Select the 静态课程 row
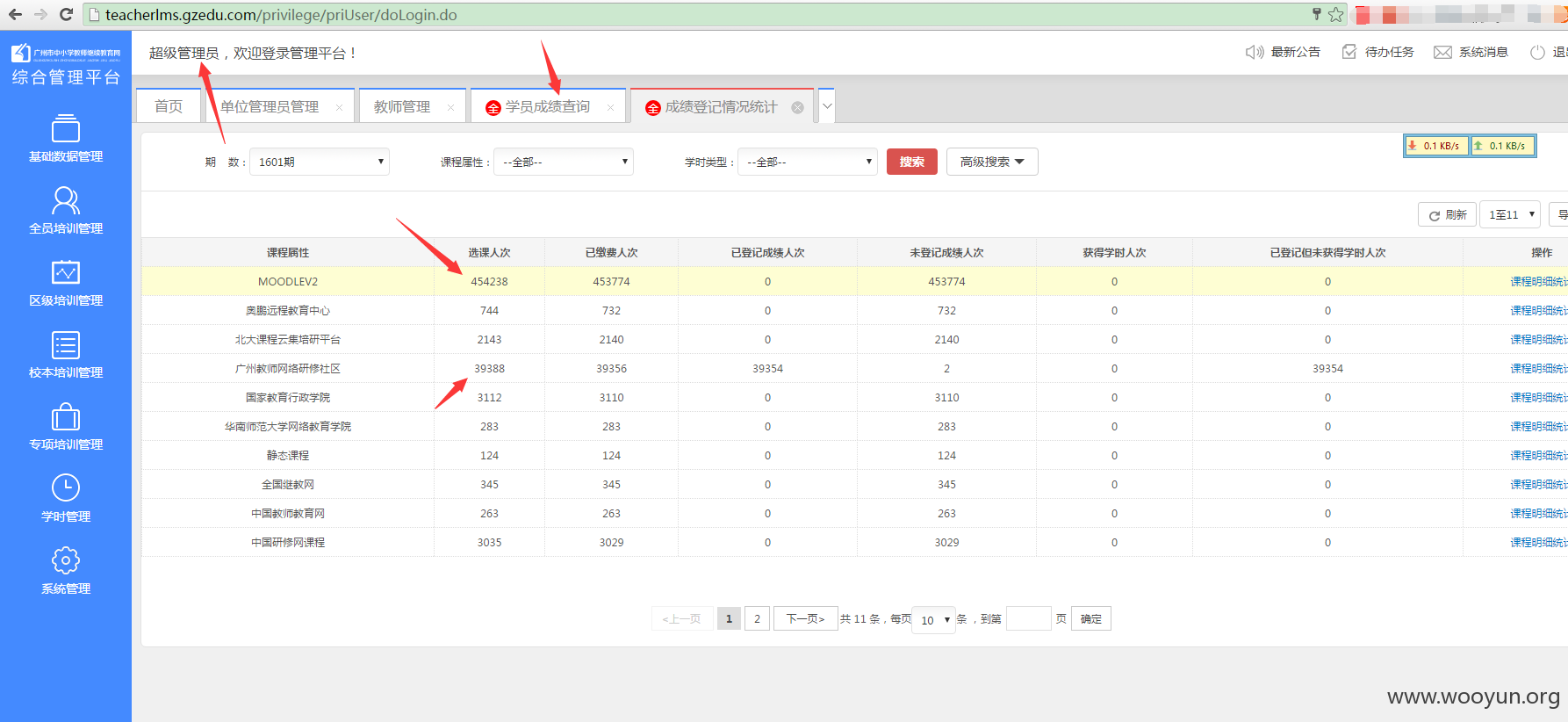The height and width of the screenshot is (722, 1568). [854, 455]
